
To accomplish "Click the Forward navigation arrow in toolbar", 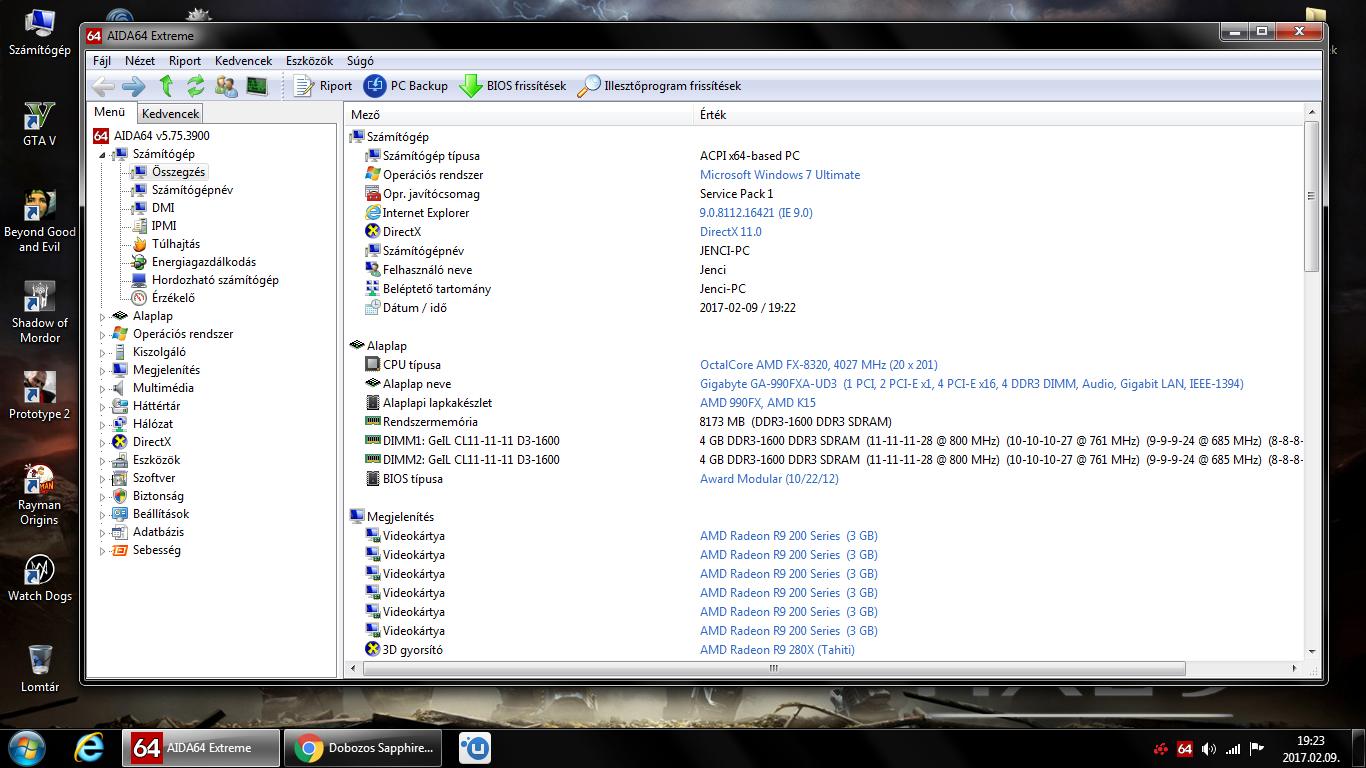I will pyautogui.click(x=134, y=86).
